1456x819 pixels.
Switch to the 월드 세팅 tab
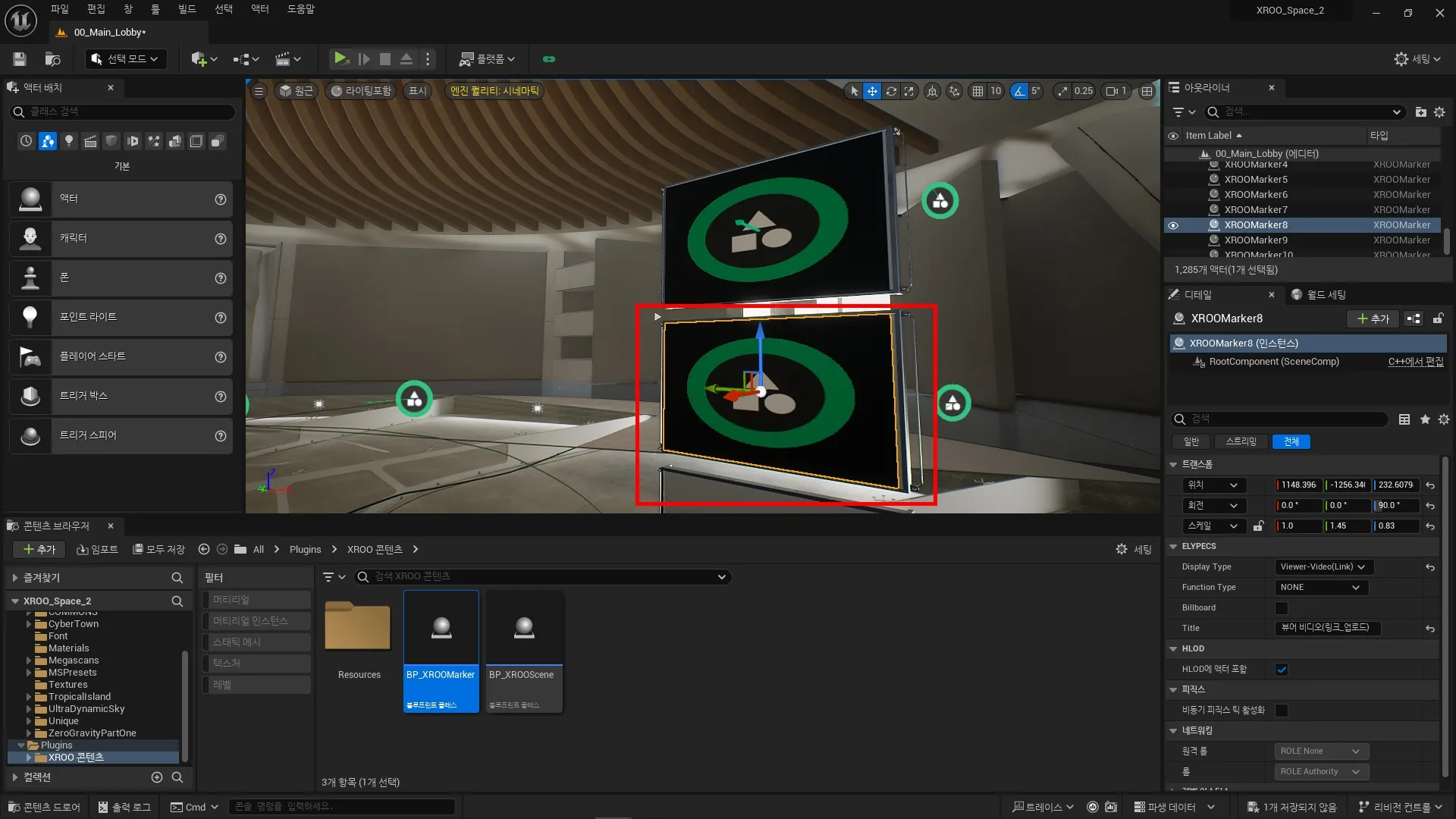[1326, 295]
